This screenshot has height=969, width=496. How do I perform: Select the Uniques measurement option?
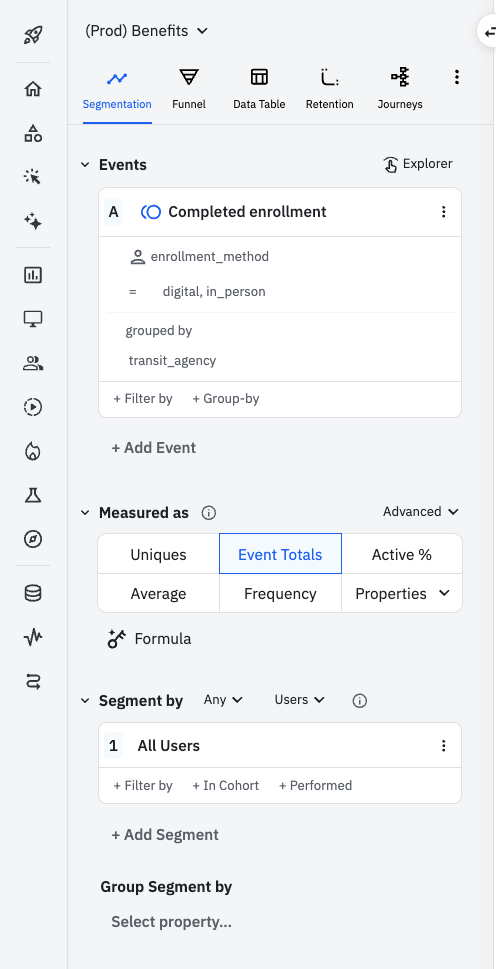pyautogui.click(x=158, y=554)
